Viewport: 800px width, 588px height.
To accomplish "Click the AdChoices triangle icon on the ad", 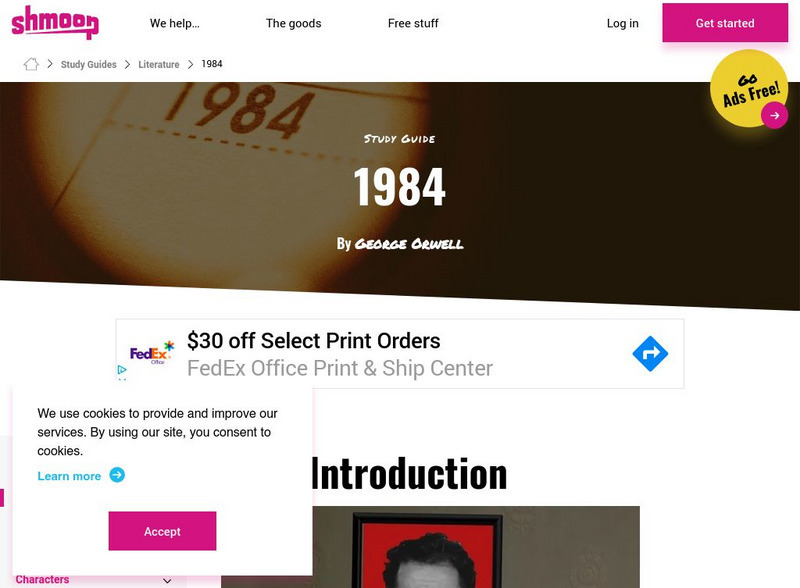I will pos(123,369).
